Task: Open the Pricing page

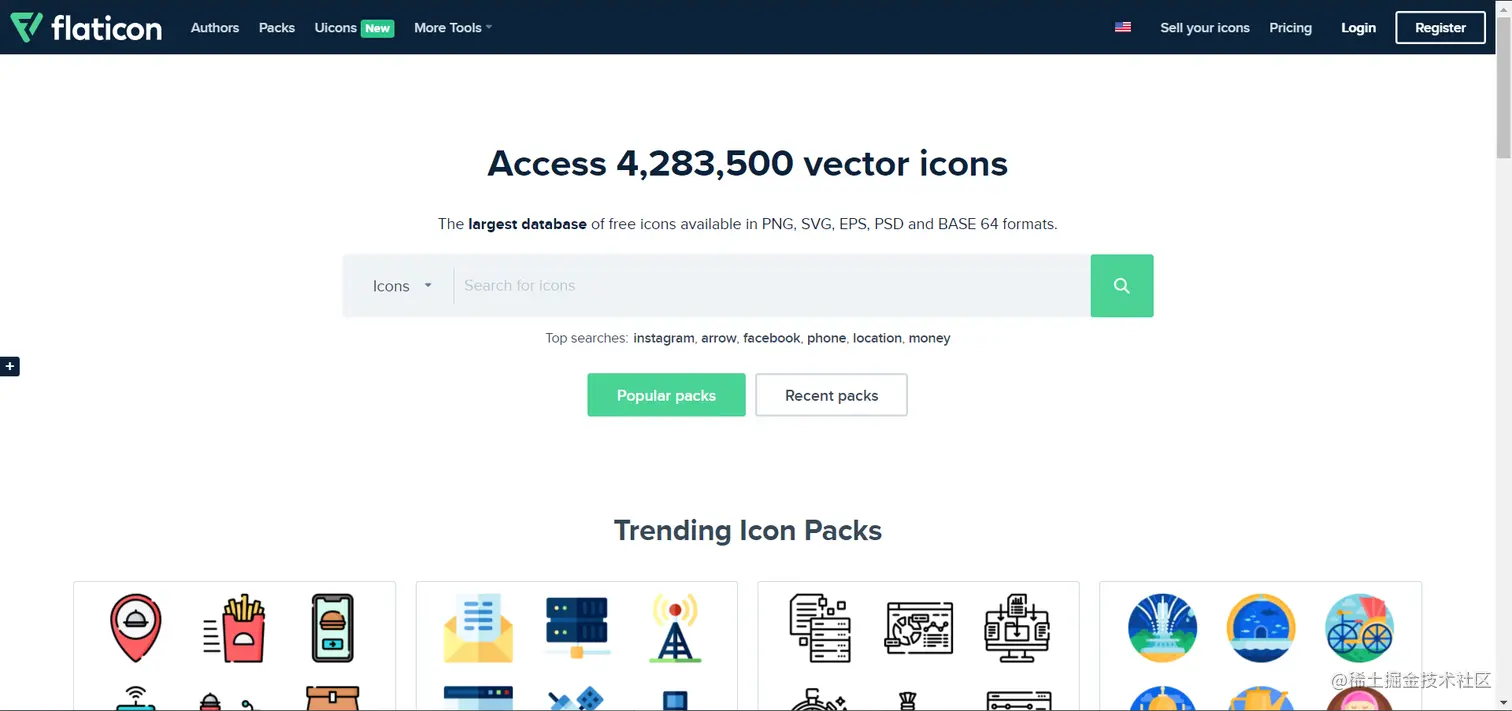Action: [1290, 28]
